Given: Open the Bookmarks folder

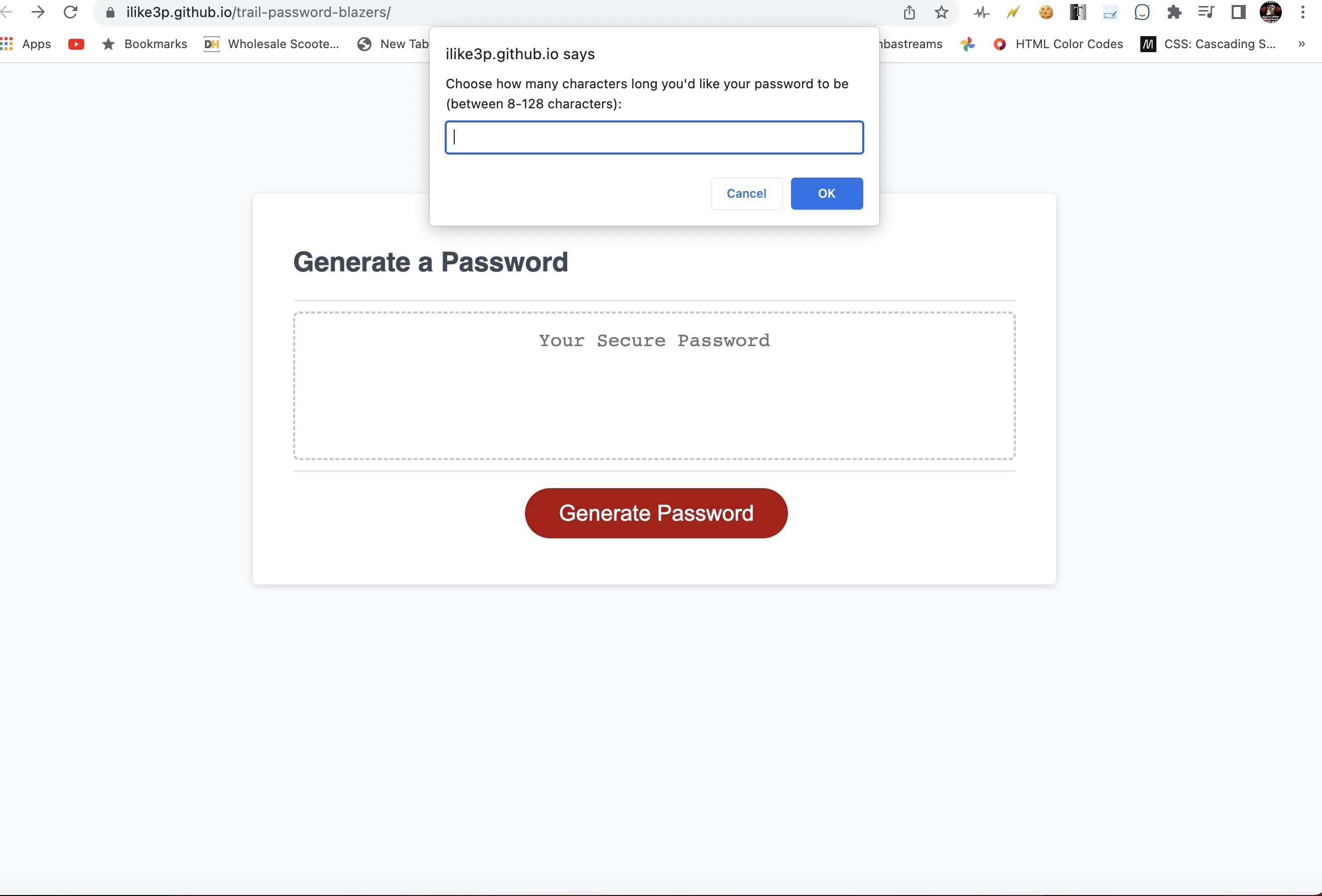Looking at the screenshot, I should [145, 44].
